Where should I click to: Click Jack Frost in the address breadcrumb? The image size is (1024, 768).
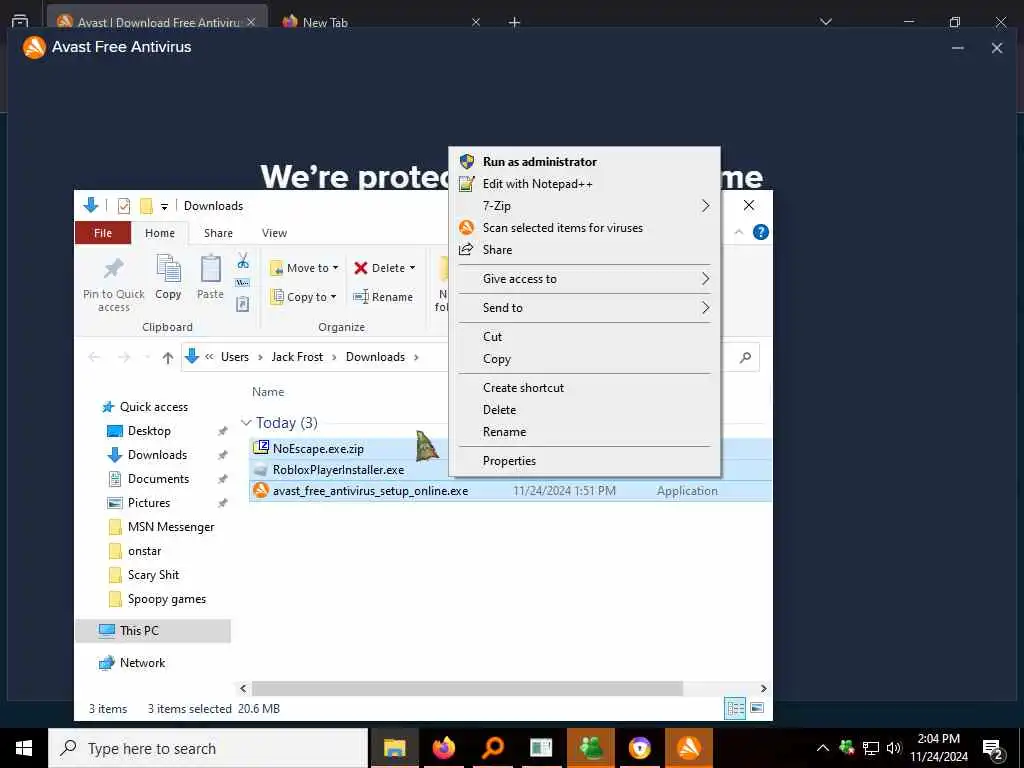click(x=297, y=357)
